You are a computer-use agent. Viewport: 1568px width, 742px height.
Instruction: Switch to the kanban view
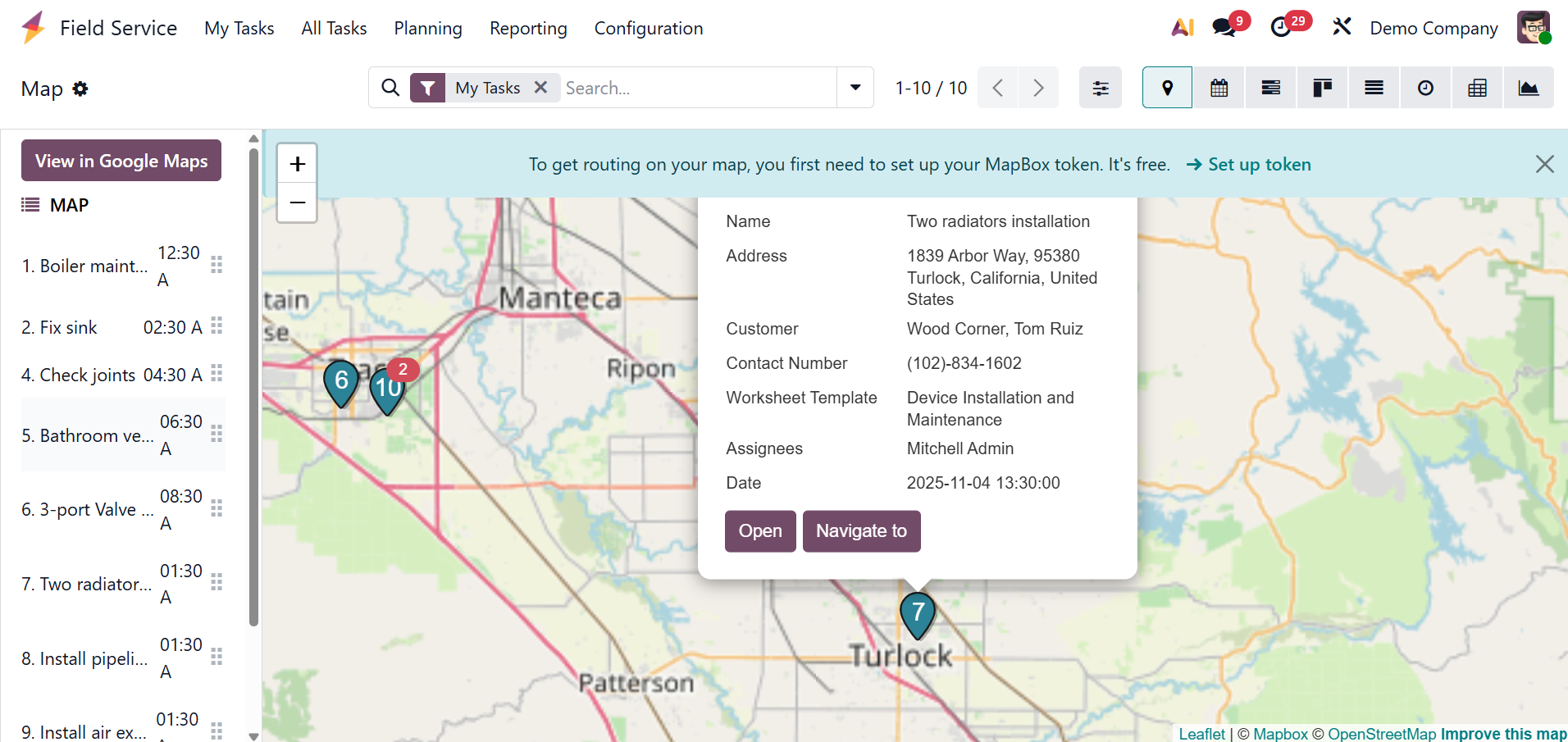point(1322,88)
